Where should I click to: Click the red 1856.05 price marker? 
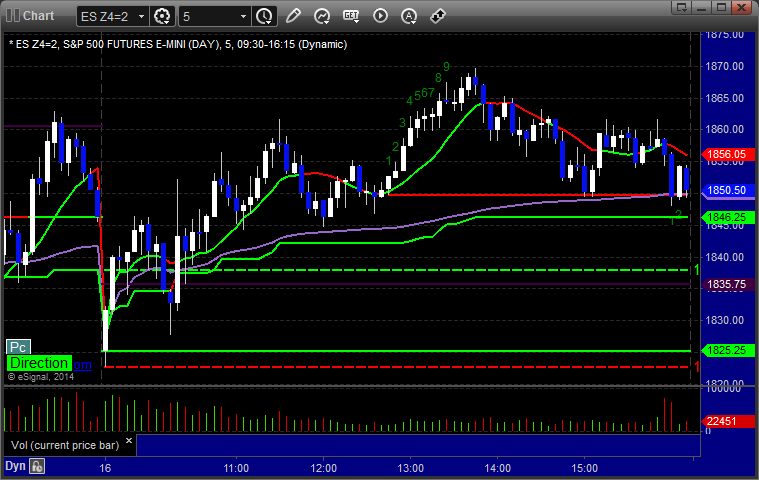click(x=728, y=154)
